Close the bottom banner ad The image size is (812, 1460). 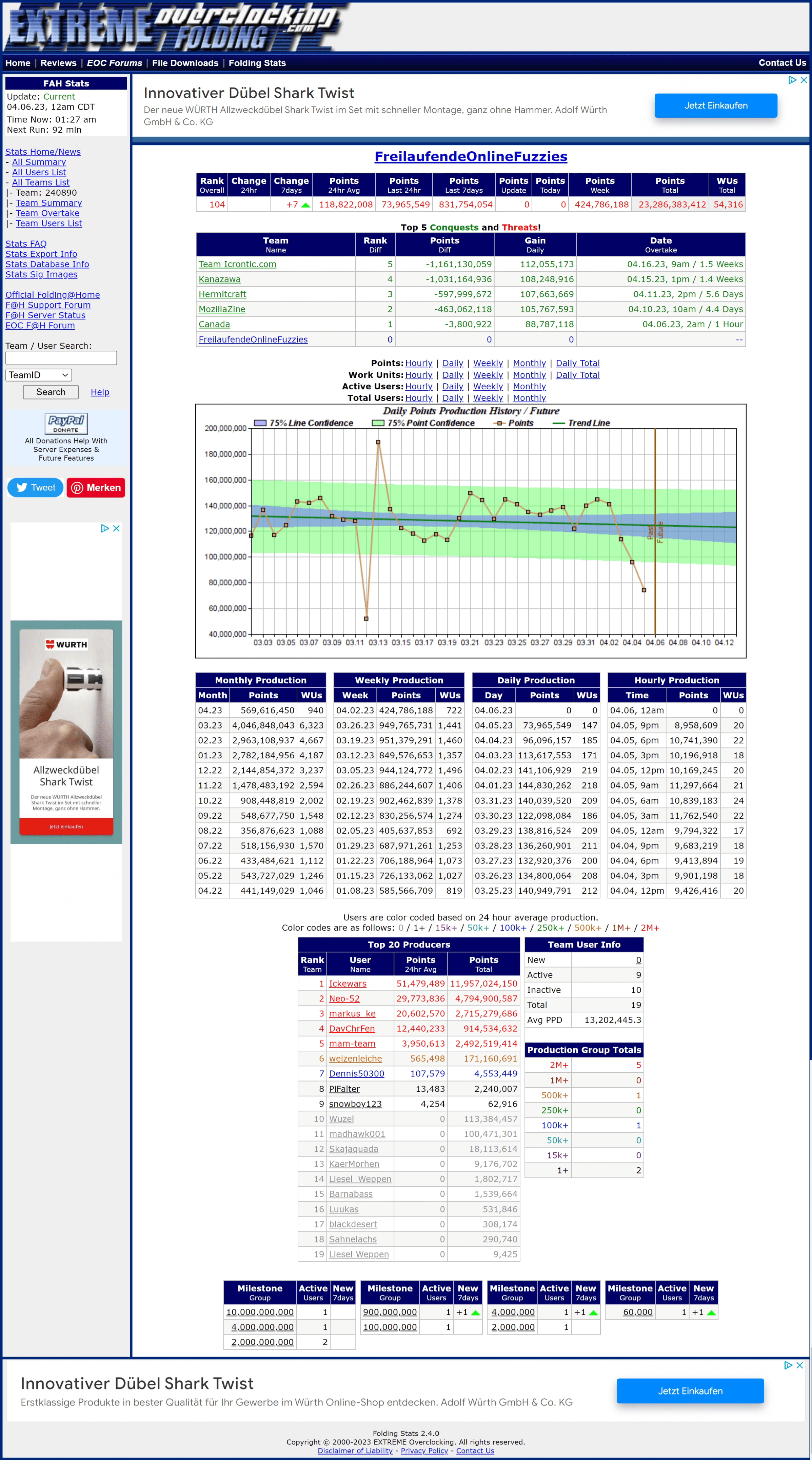tap(799, 1365)
